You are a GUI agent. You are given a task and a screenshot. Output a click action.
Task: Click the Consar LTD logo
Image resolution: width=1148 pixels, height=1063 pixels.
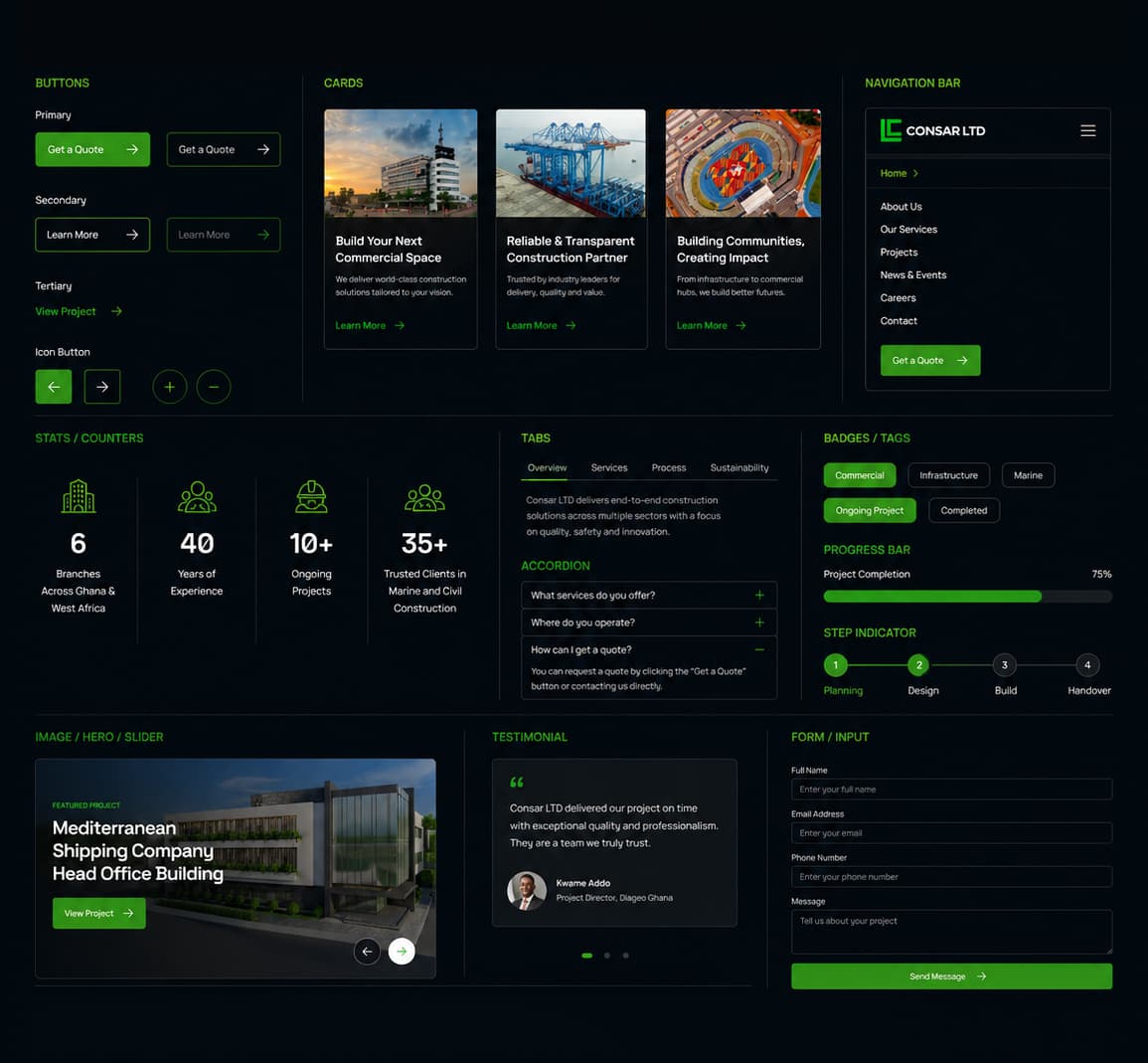(932, 130)
